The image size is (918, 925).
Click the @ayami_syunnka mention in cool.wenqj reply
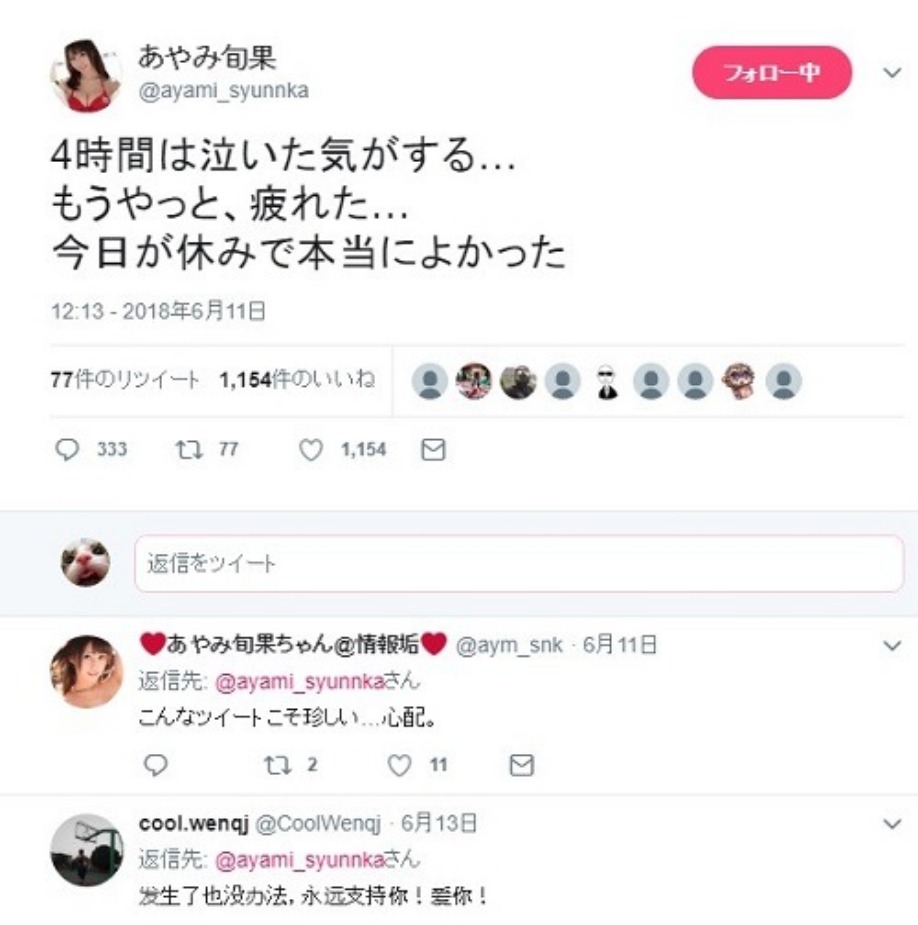tap(300, 860)
